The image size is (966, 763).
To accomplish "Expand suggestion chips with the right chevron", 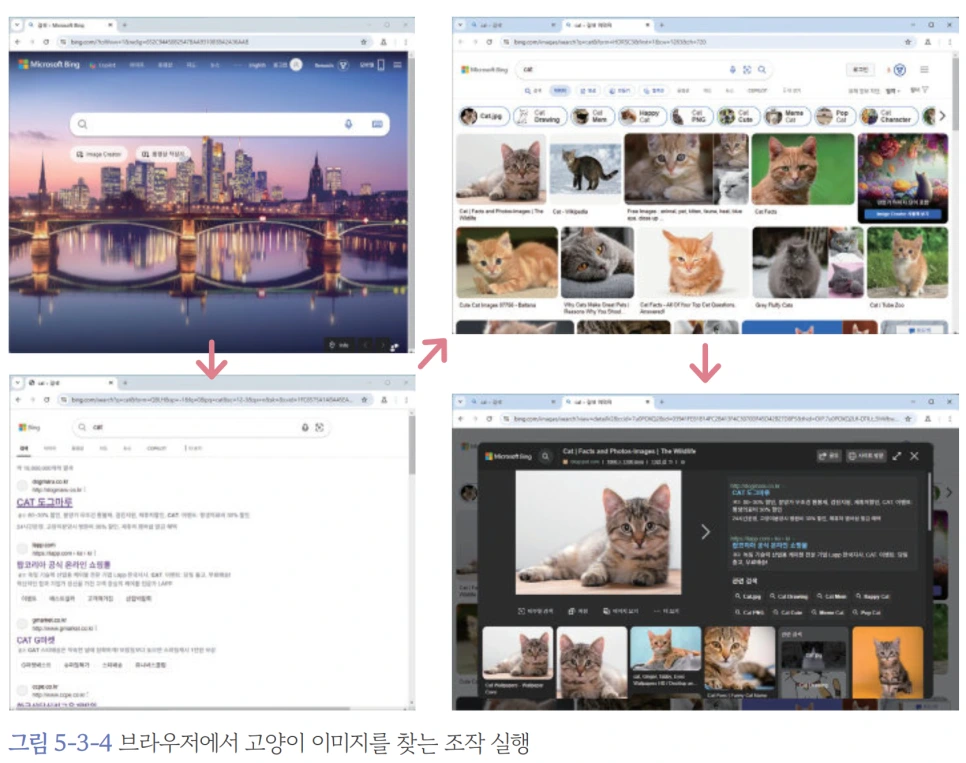I will 942,116.
